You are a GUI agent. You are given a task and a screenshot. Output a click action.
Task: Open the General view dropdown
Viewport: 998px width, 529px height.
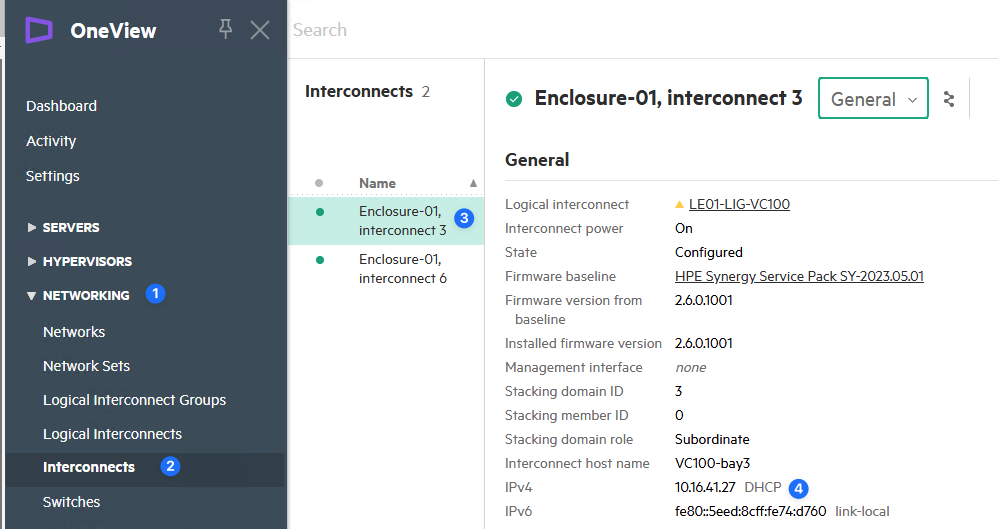873,99
